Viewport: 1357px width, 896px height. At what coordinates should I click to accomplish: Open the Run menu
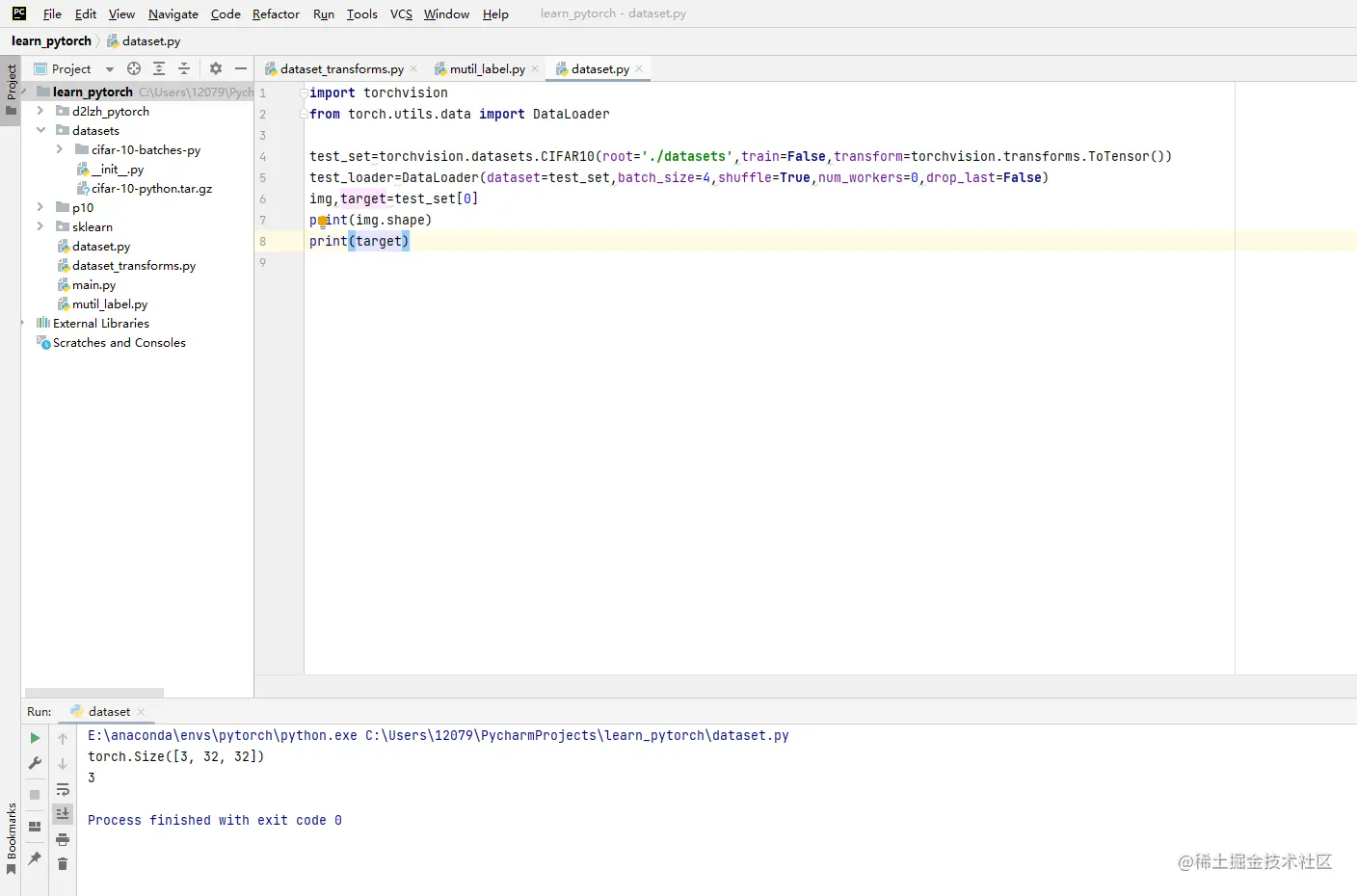coord(324,14)
